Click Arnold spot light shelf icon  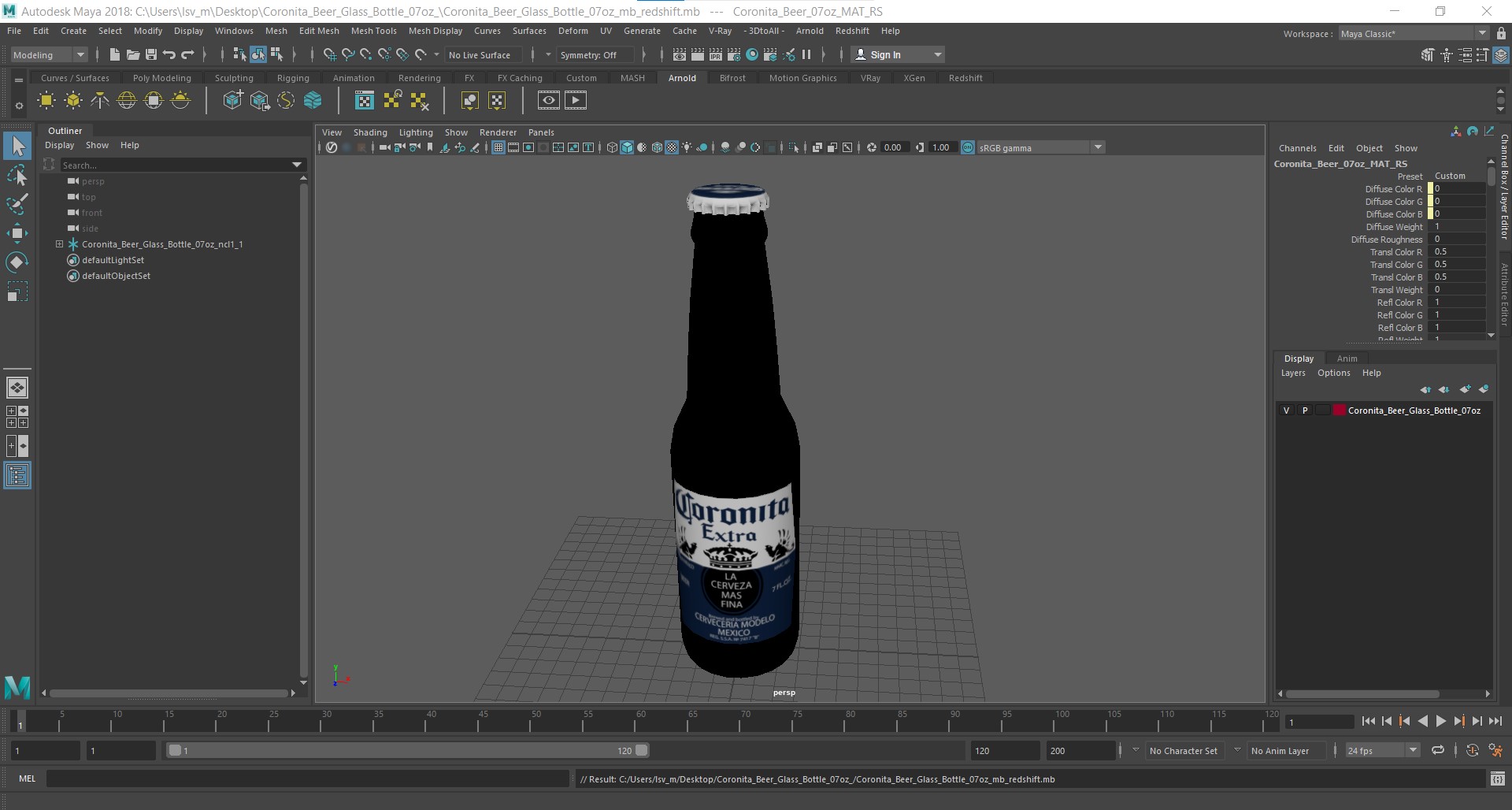click(x=100, y=100)
